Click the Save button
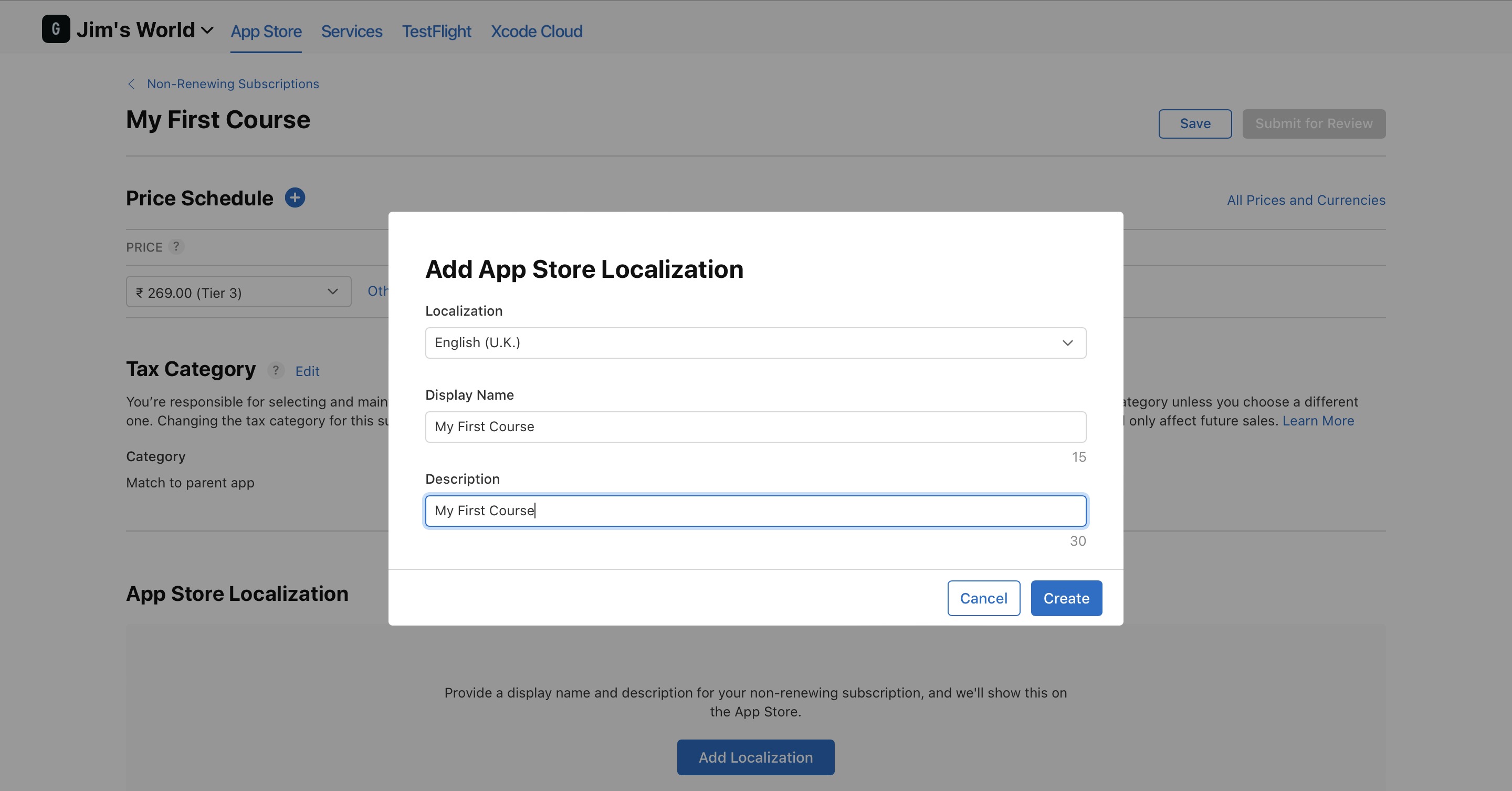Screen dimensions: 1512x791 coord(1194,124)
